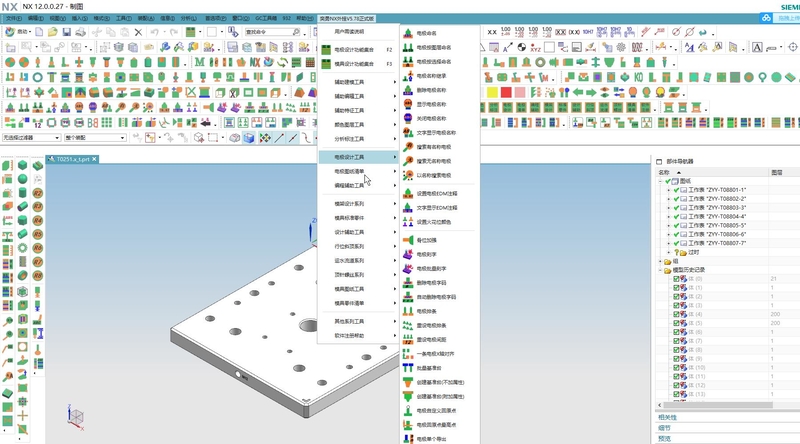Expand the 工作表 "ZYY-T08801-1" node

[669, 190]
